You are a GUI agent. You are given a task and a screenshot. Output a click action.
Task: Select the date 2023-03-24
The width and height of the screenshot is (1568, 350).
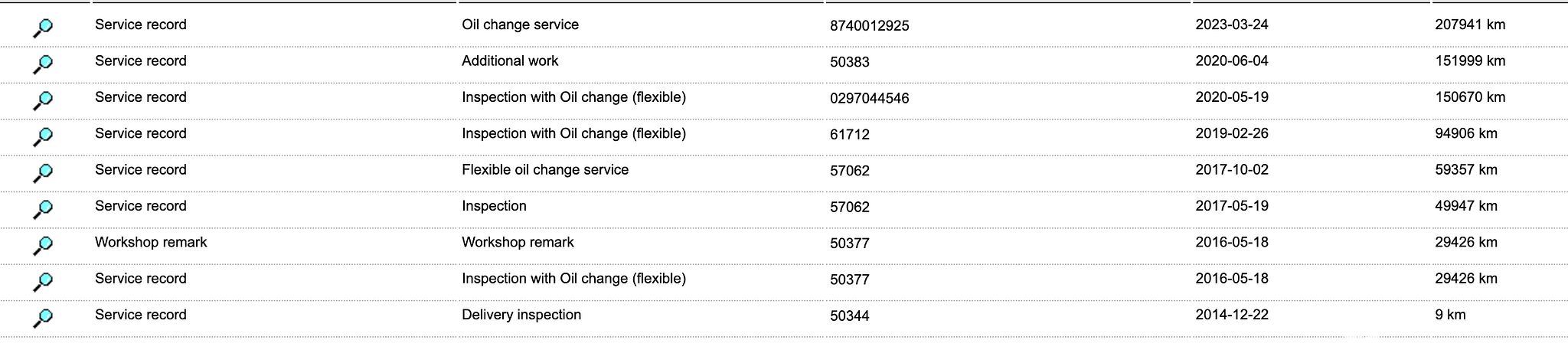click(x=1231, y=25)
